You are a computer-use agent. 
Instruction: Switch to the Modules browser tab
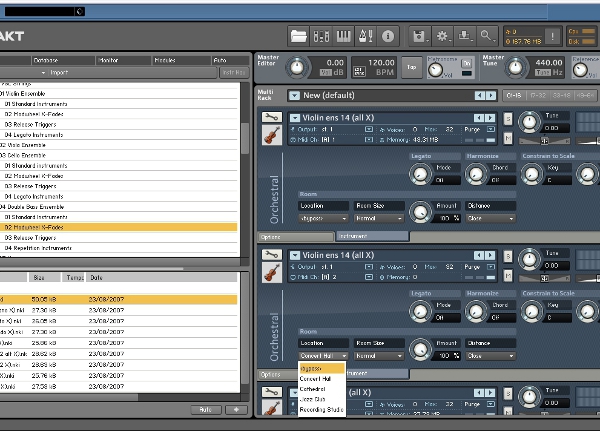pos(181,60)
